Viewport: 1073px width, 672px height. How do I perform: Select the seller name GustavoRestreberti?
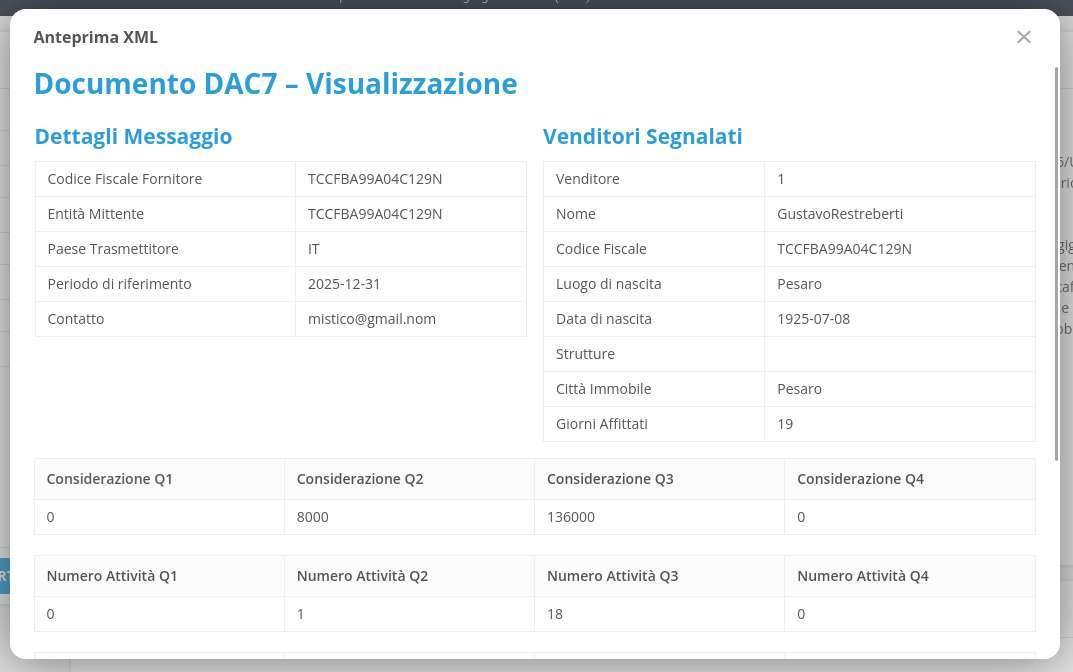840,214
